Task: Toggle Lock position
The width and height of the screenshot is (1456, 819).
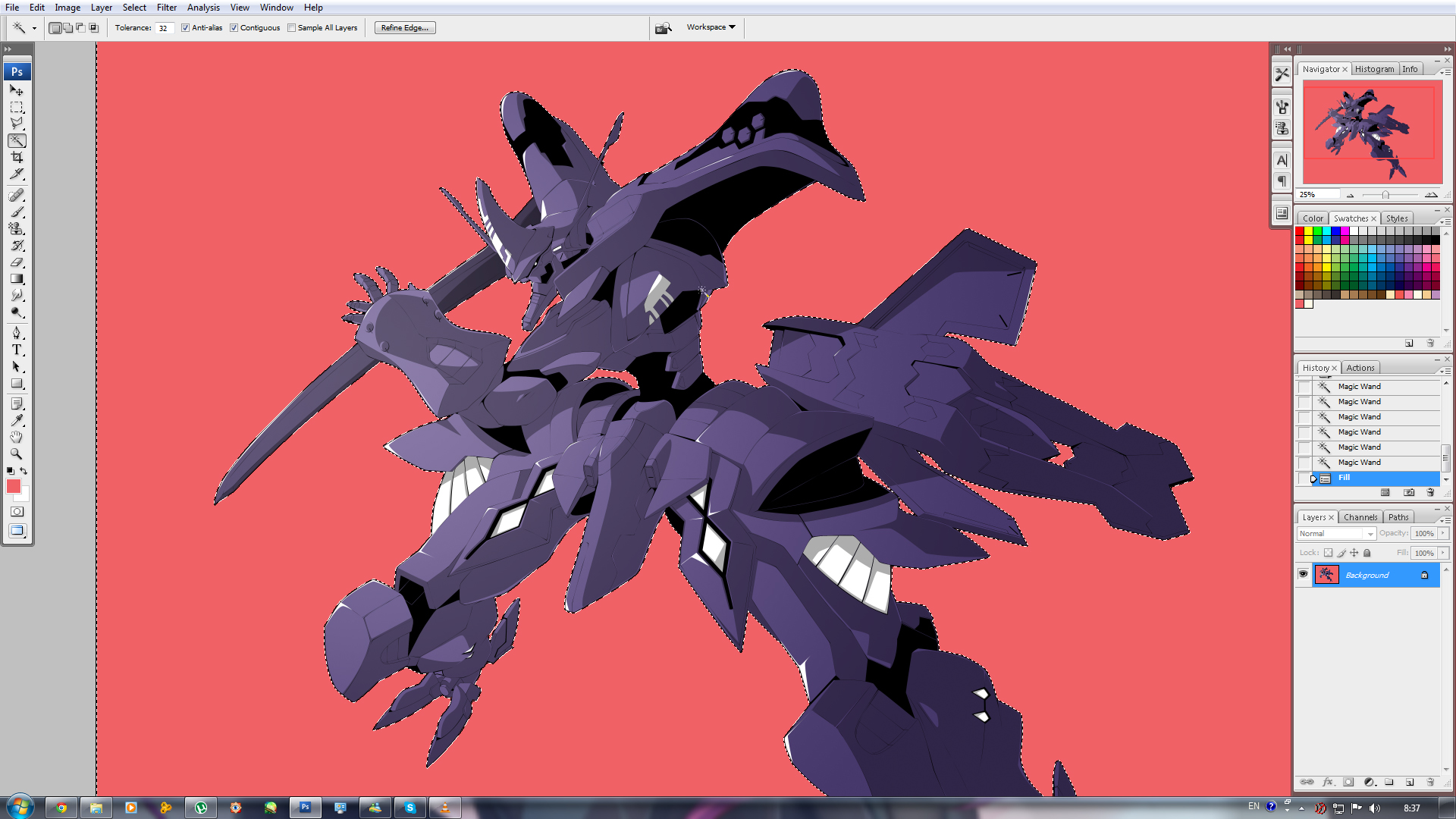Action: (x=1354, y=553)
